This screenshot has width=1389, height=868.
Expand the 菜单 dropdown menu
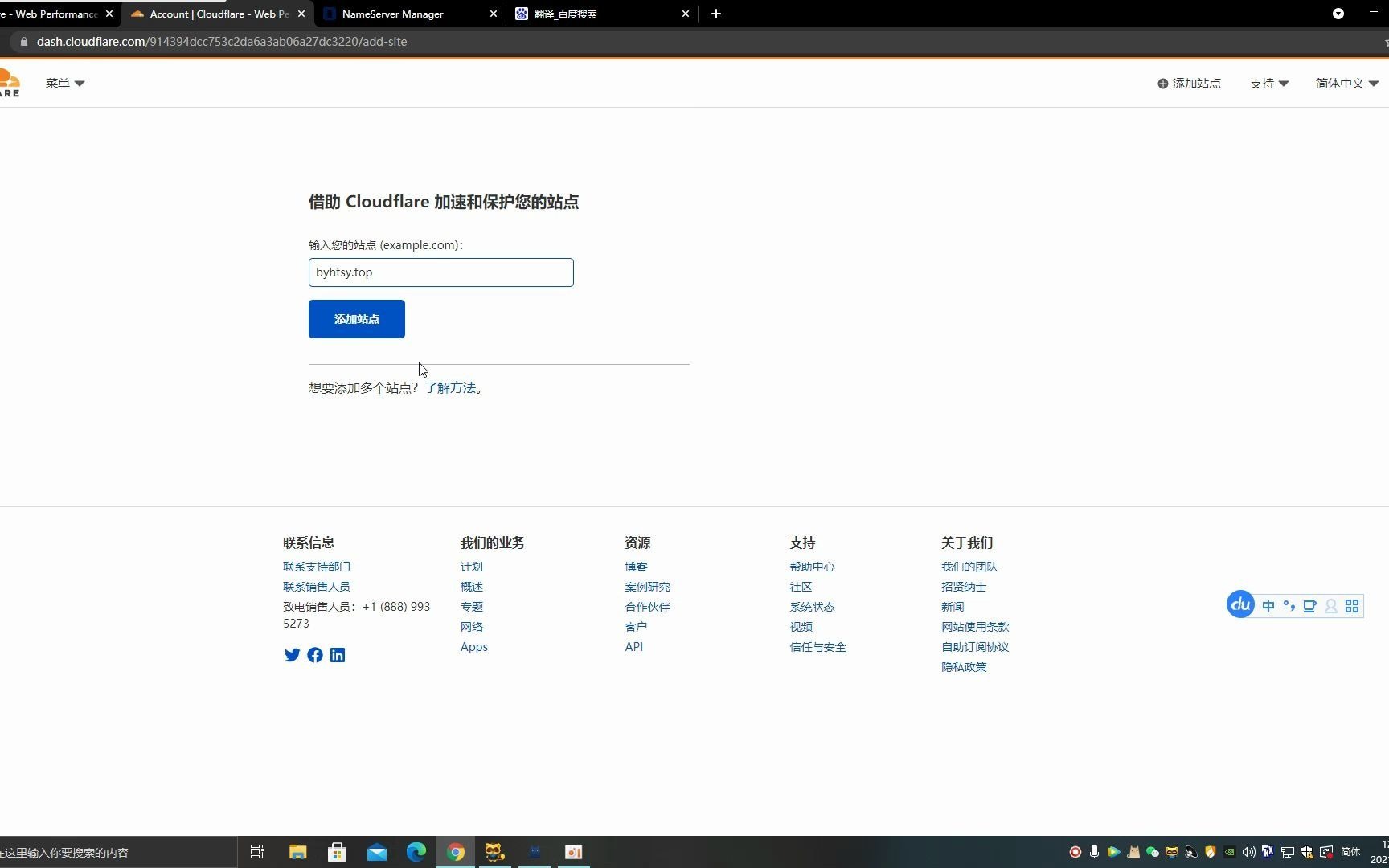(x=65, y=83)
